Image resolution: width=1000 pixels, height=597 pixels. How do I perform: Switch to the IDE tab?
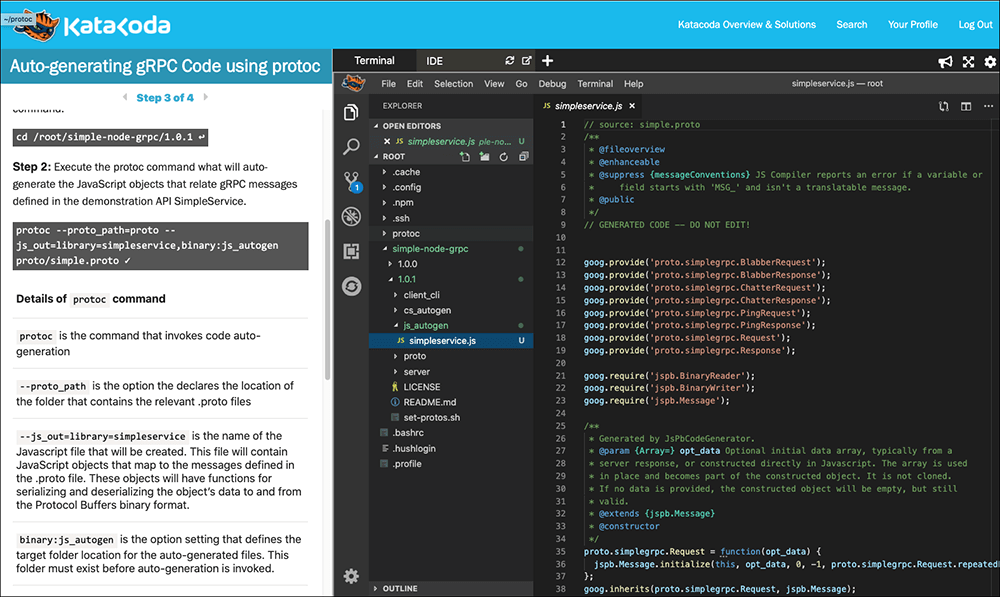pyautogui.click(x=434, y=61)
